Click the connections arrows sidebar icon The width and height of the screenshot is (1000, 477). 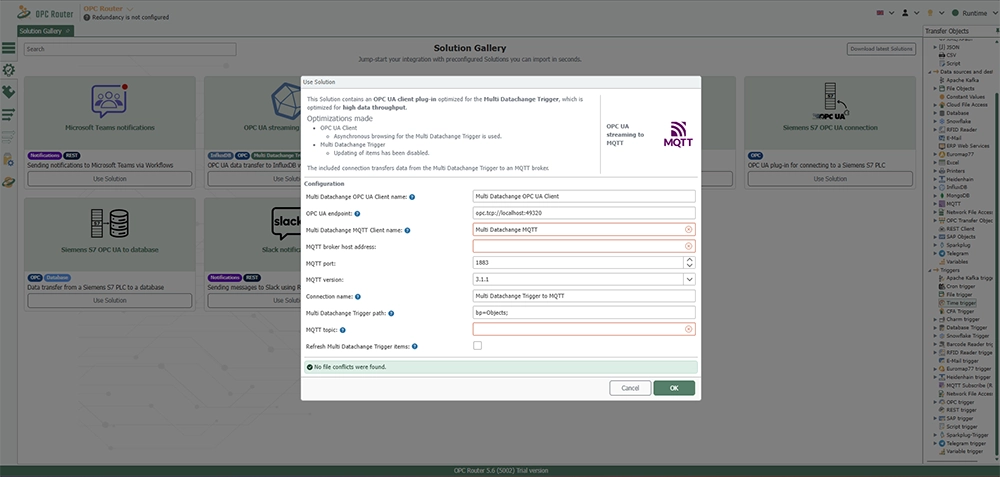point(8,115)
